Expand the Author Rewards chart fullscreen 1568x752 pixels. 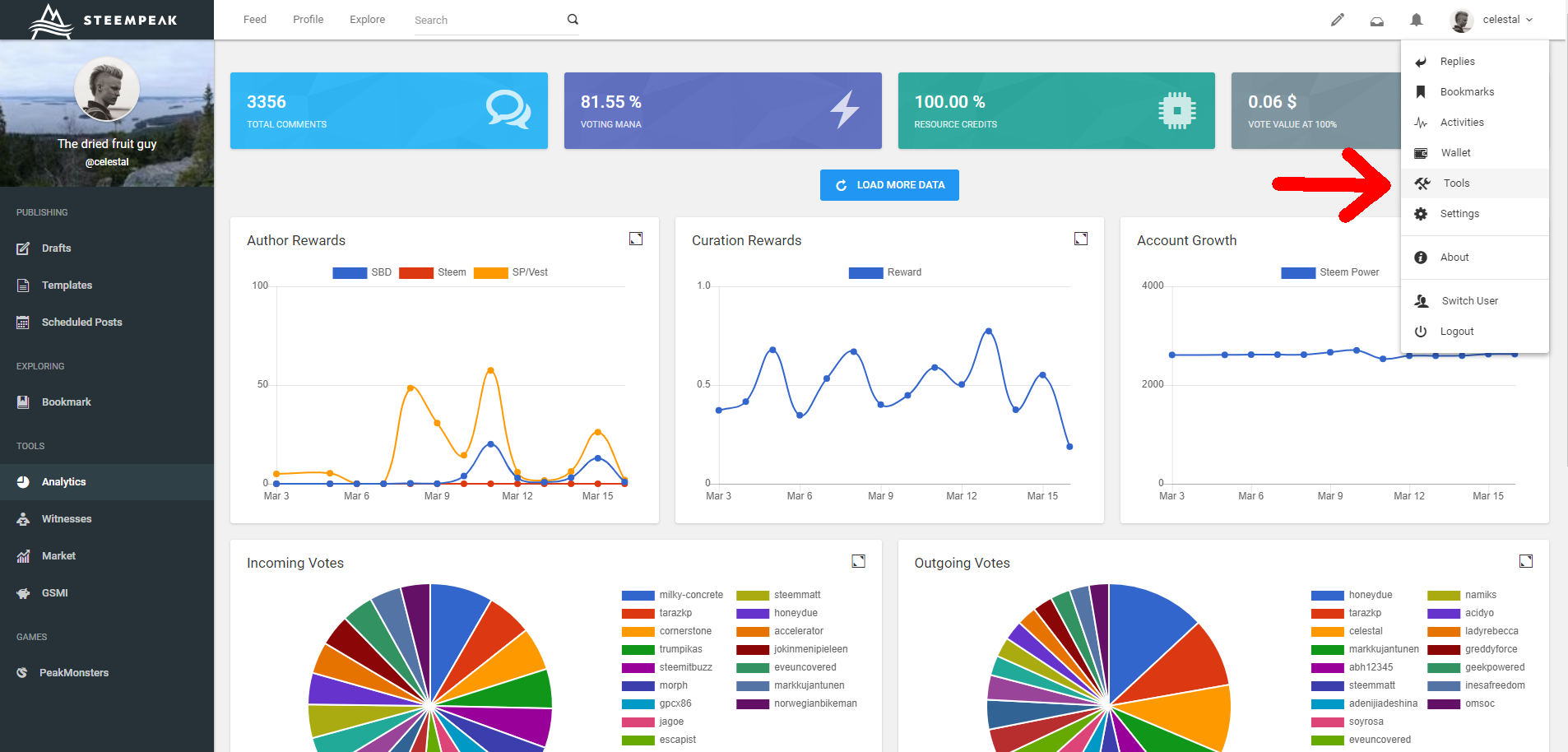[x=636, y=239]
